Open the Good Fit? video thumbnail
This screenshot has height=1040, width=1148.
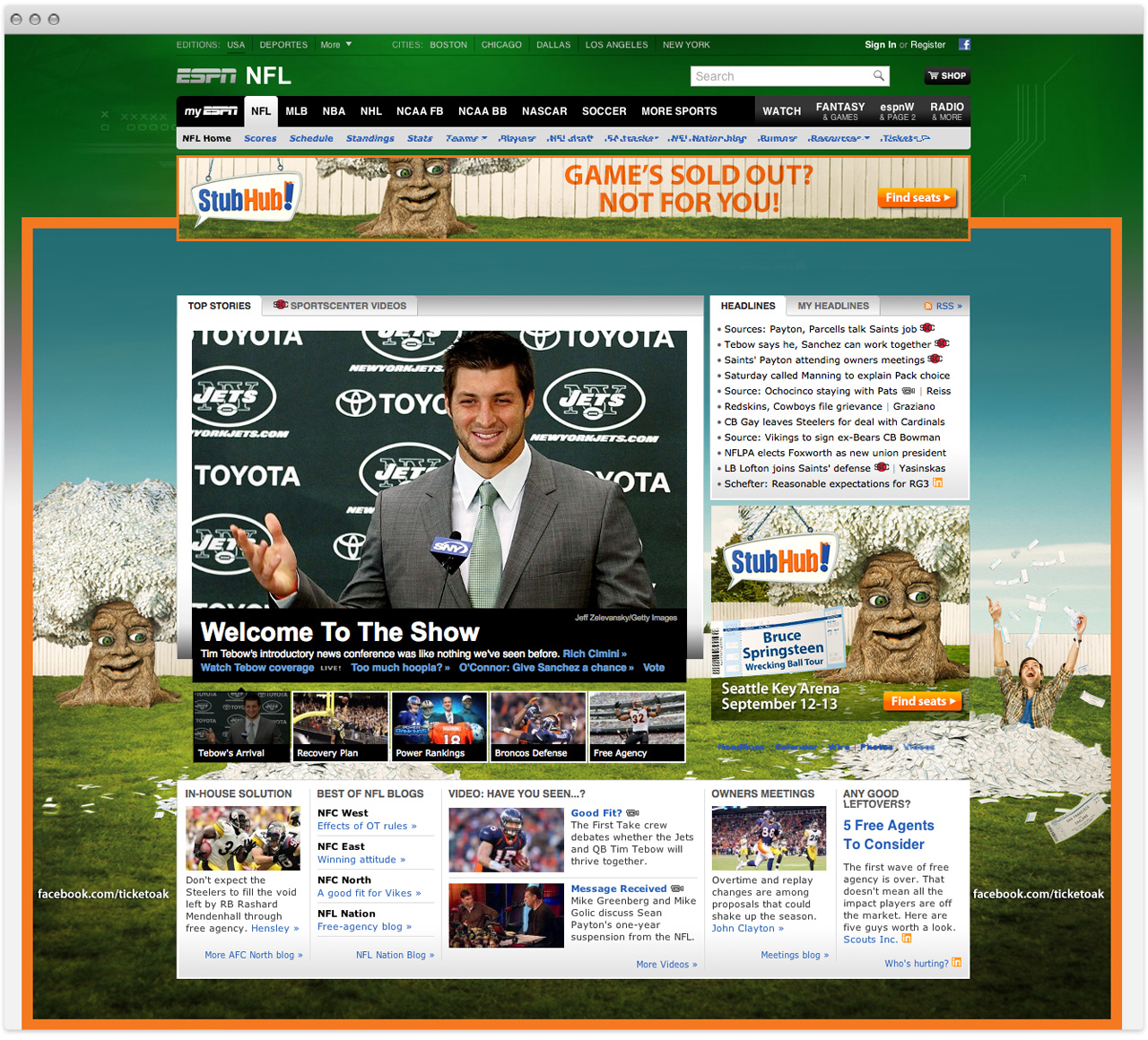pos(507,840)
